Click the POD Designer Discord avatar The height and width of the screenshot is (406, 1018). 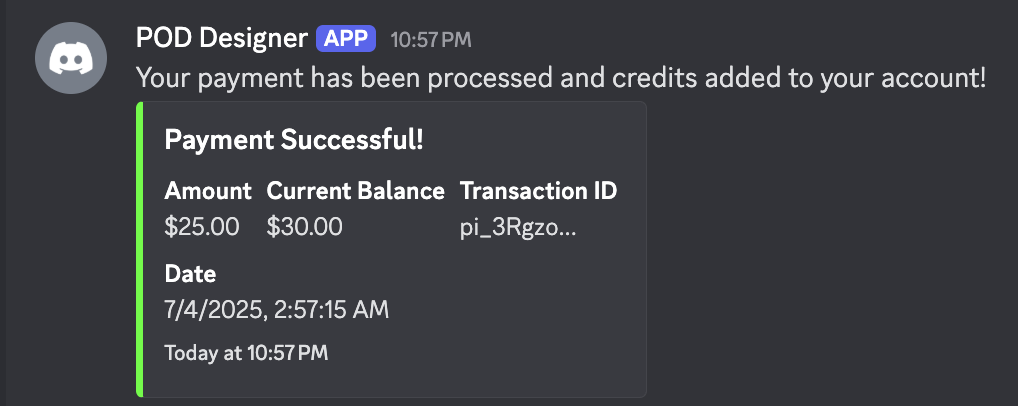(71, 58)
